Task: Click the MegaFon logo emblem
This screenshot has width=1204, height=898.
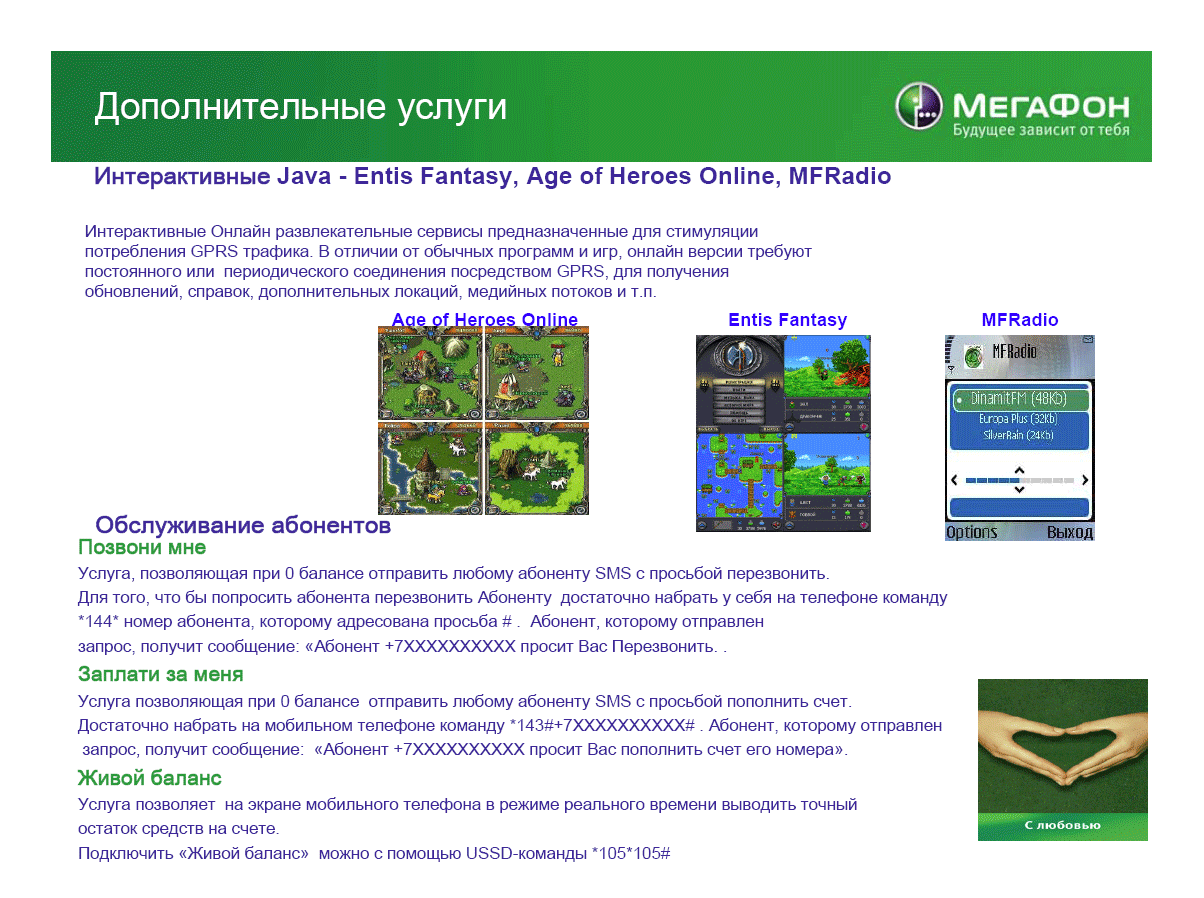Action: (919, 106)
